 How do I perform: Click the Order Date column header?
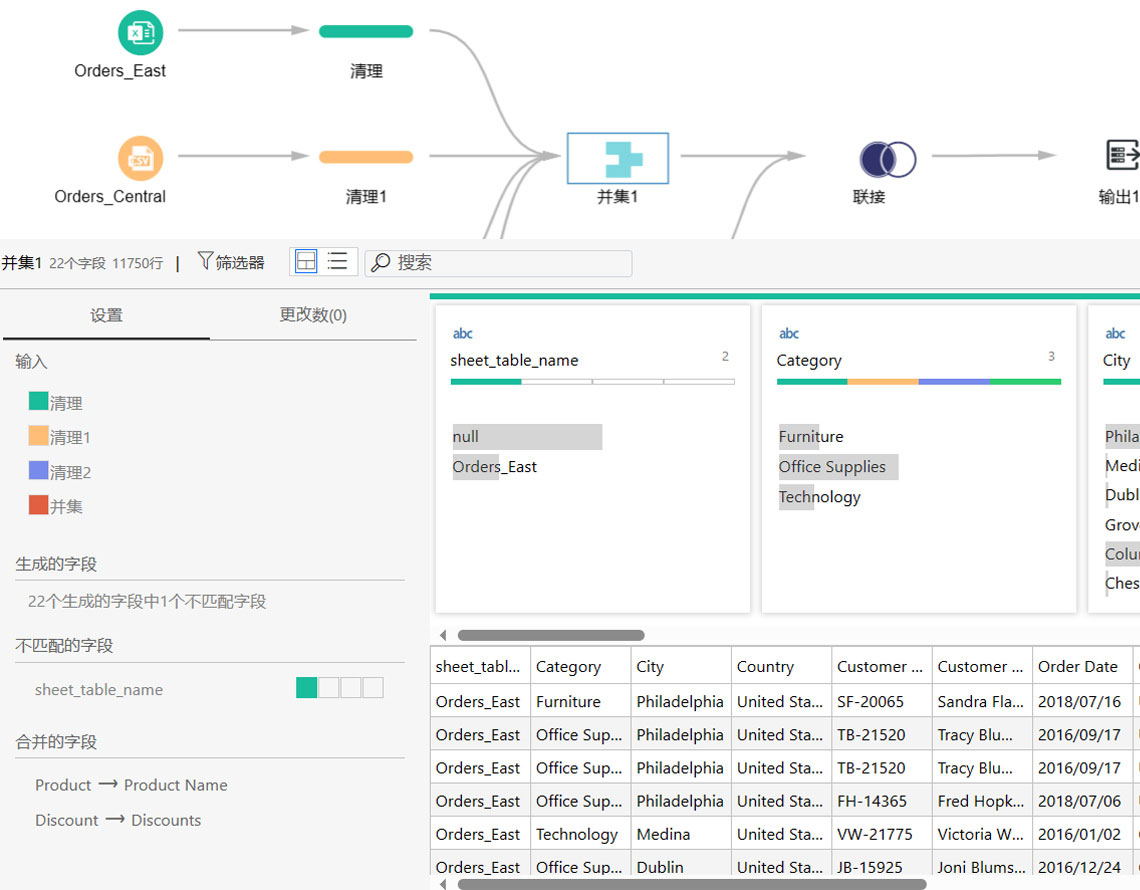pyautogui.click(x=1083, y=666)
